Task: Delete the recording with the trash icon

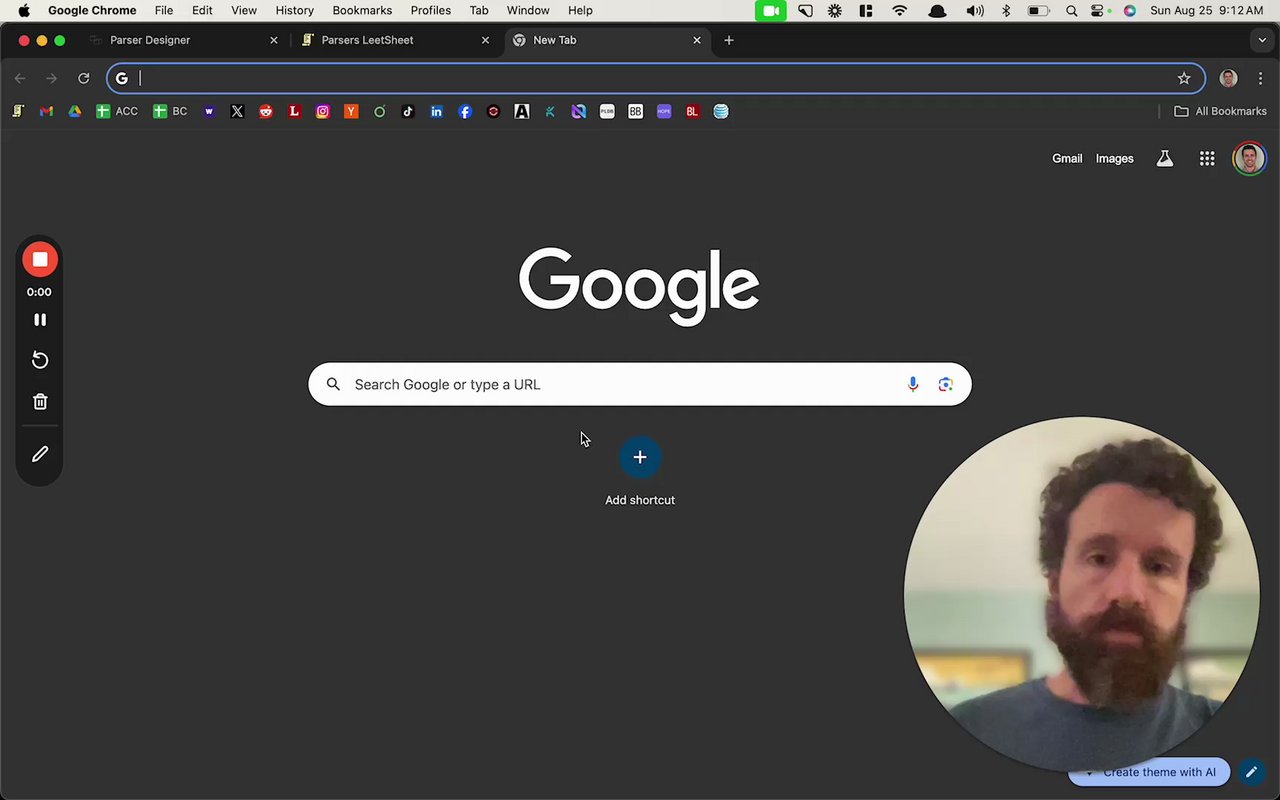Action: [40, 402]
